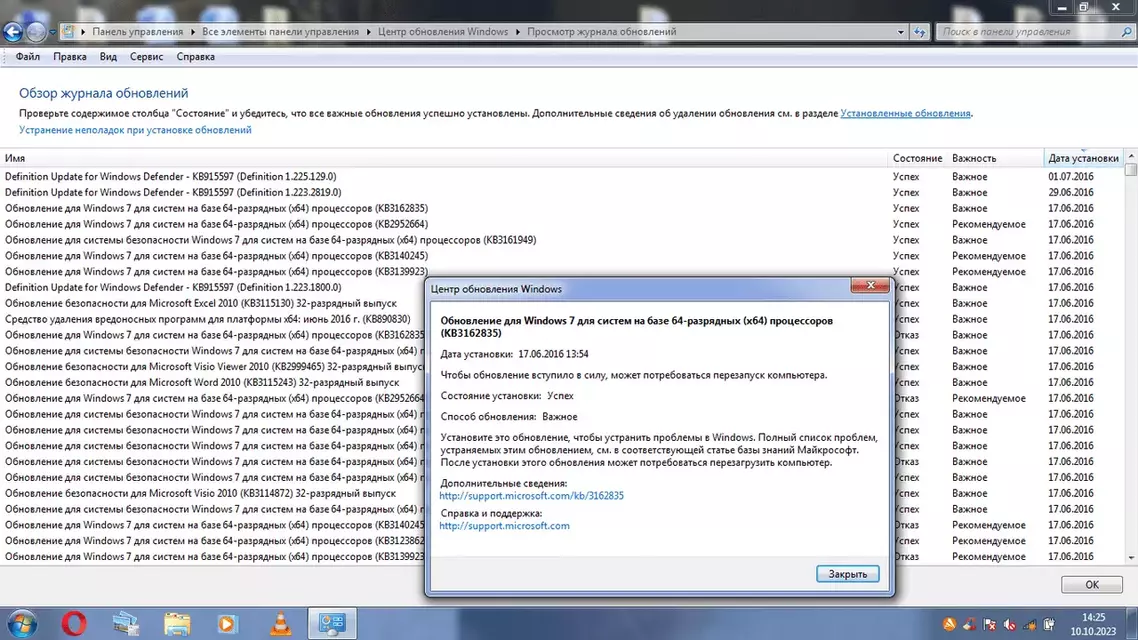Open the Правка menu
The image size is (1138, 640).
[70, 57]
